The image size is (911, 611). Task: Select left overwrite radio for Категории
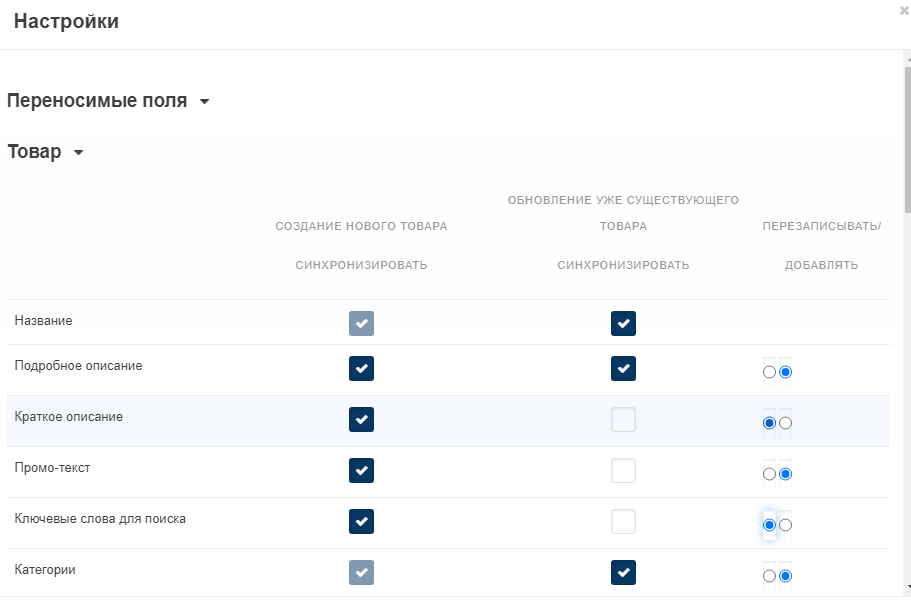tap(769, 576)
